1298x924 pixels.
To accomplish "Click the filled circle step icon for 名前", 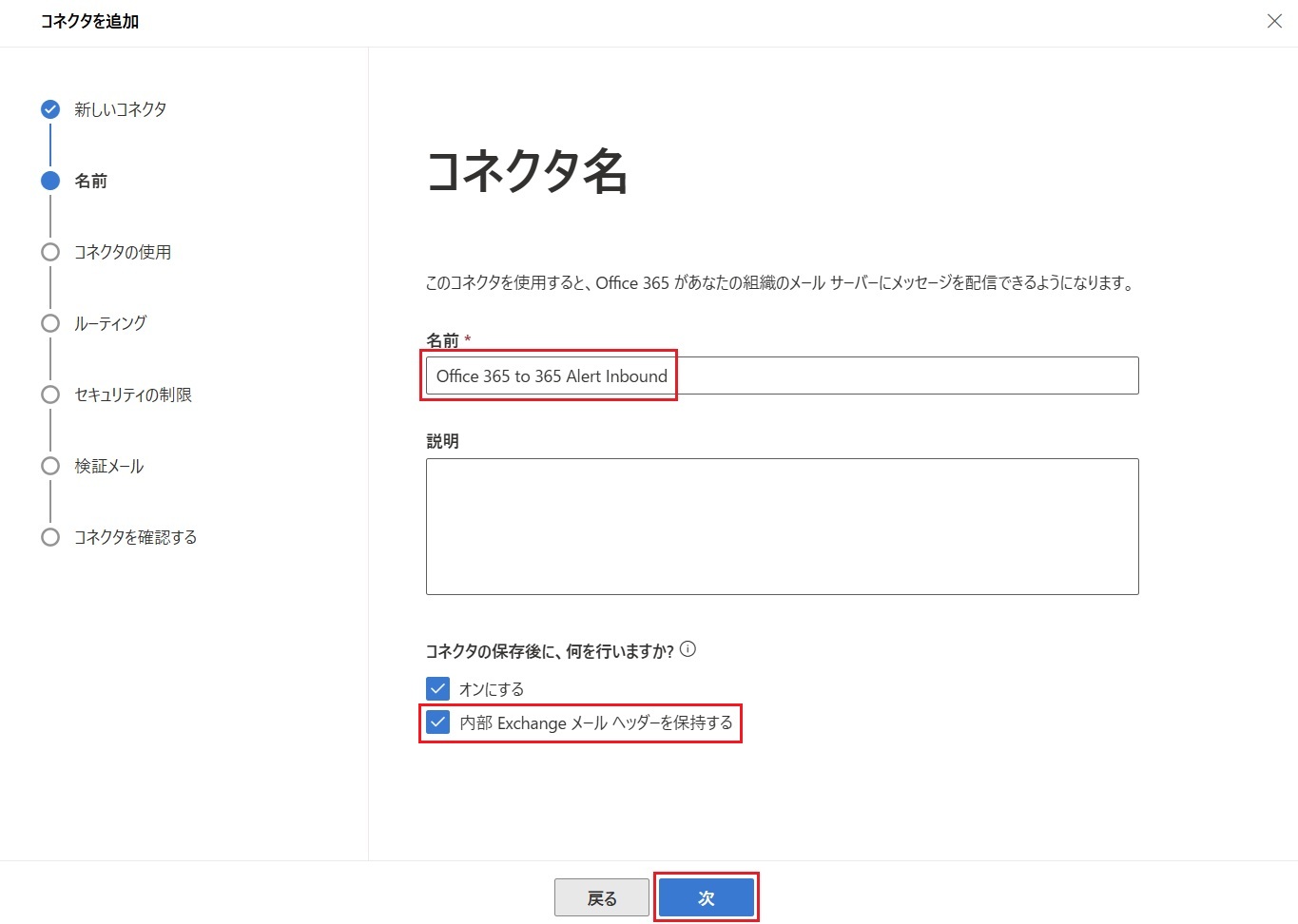I will coord(50,181).
